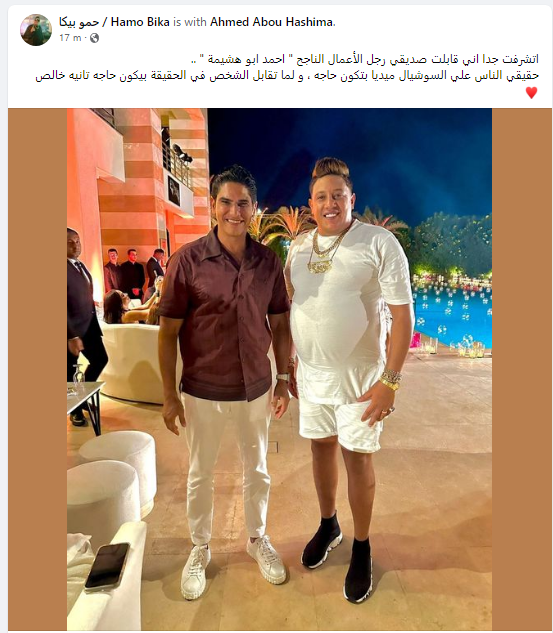This screenshot has width=553, height=633.
Task: Open tagged Ahmed Abou Hashima profile link
Action: point(271,22)
